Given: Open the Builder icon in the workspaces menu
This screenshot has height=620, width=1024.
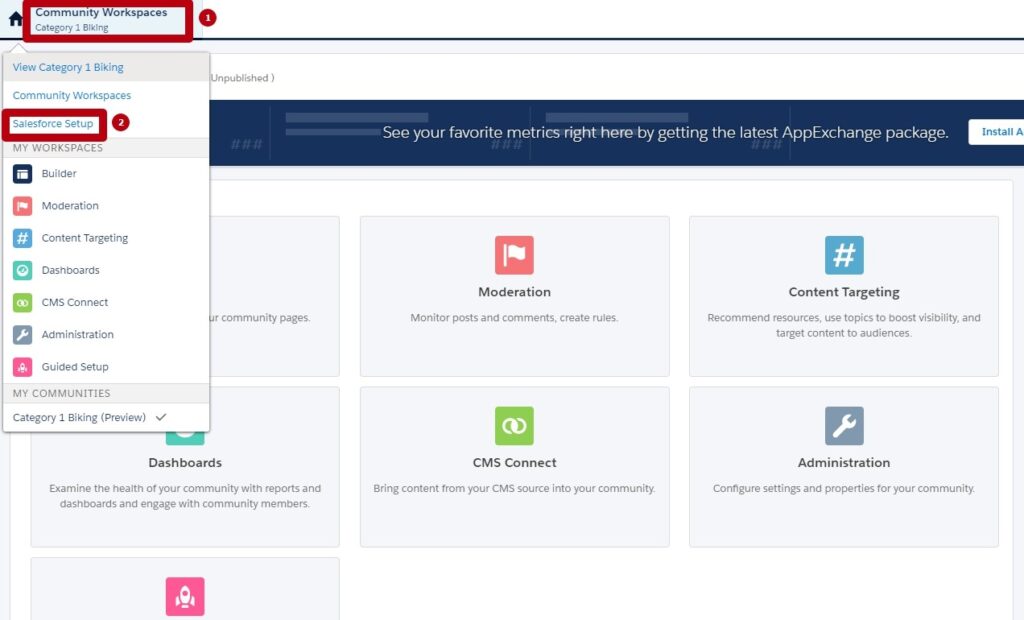Looking at the screenshot, I should (22, 174).
